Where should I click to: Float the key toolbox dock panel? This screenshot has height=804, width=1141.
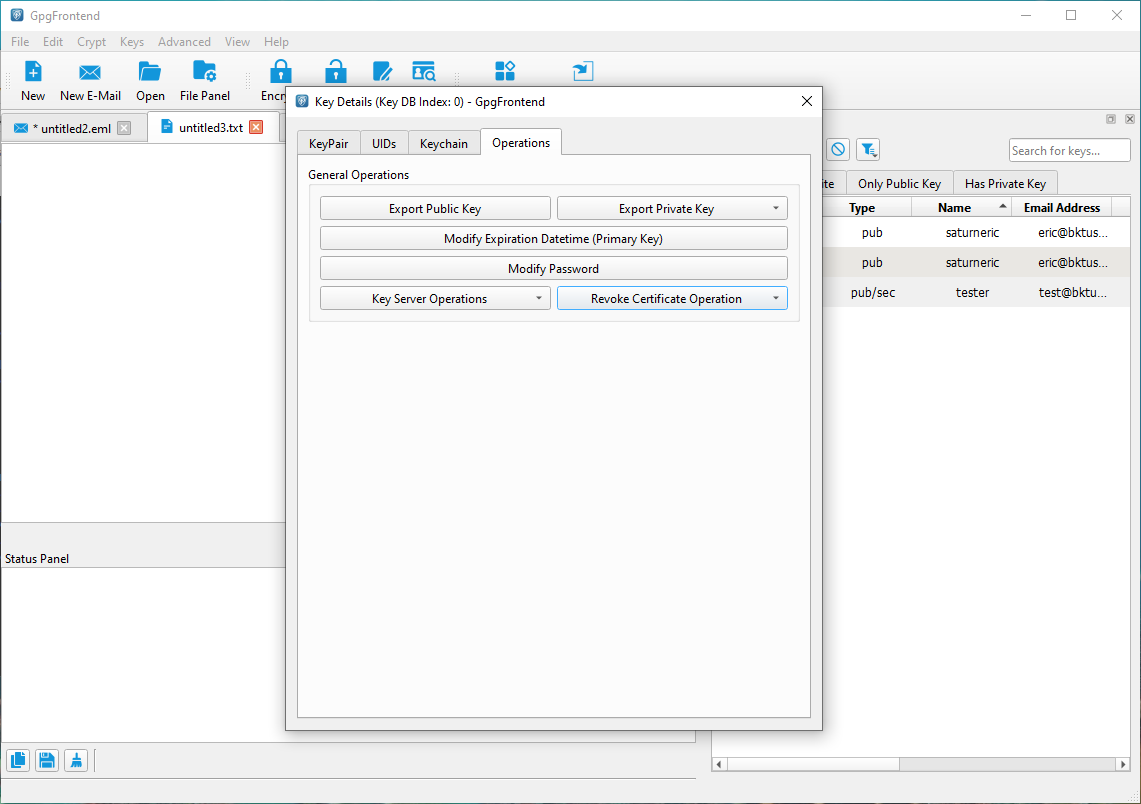pyautogui.click(x=1110, y=119)
